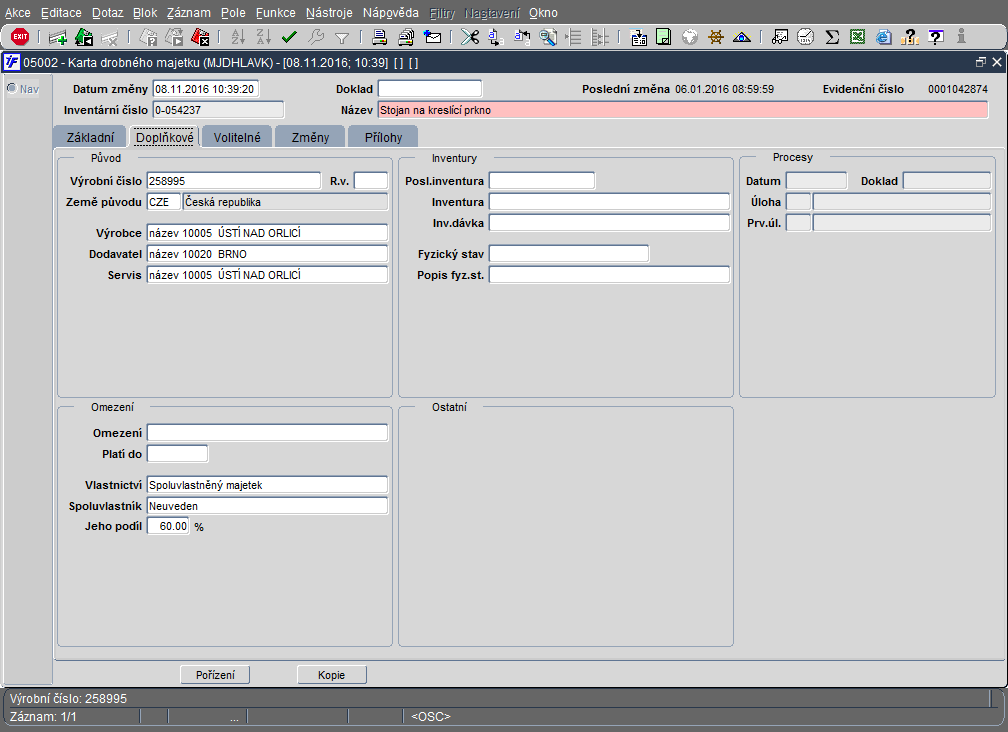Click the single printer icon
Image resolution: width=1008 pixels, height=732 pixels.
pos(379,37)
